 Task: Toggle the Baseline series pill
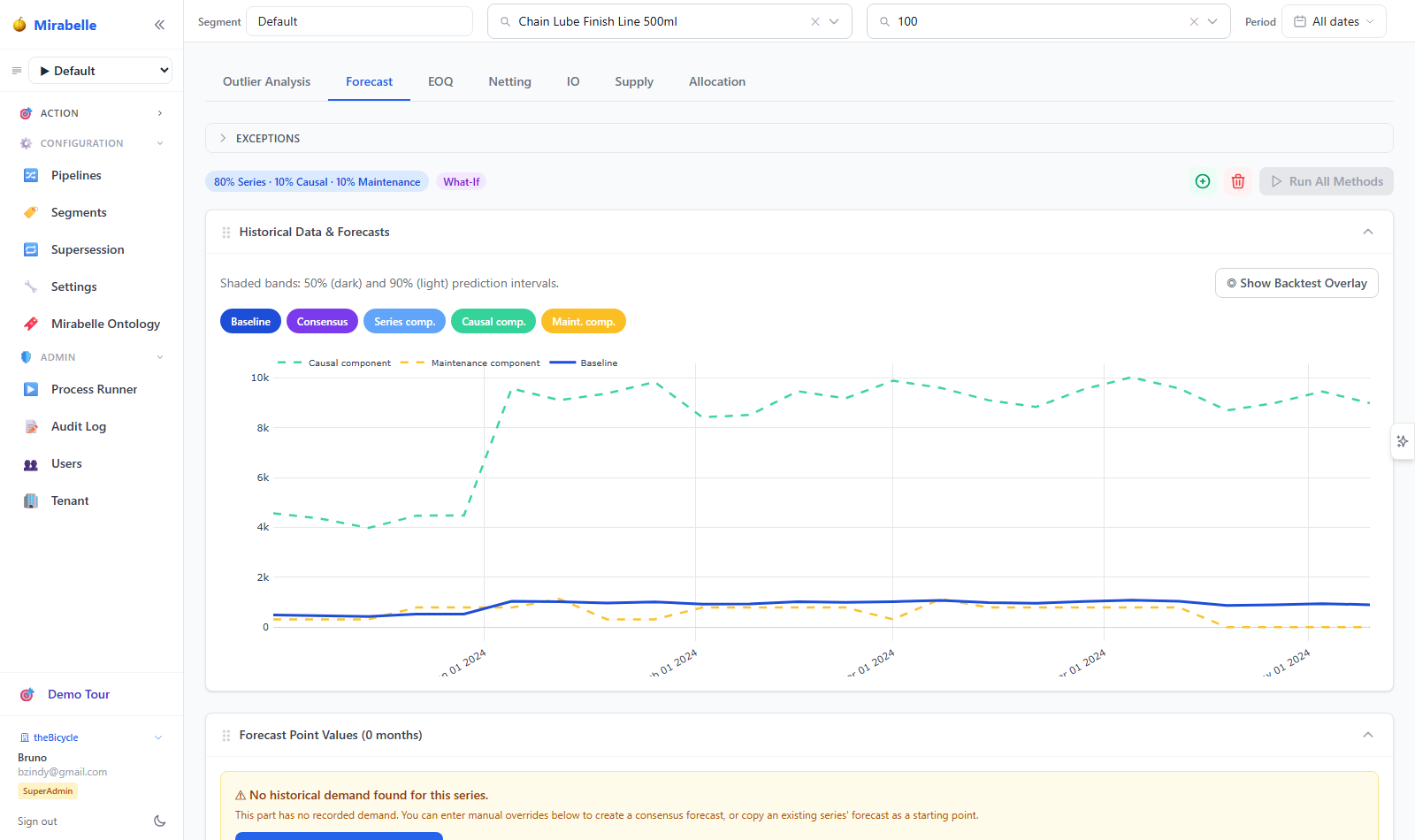coord(250,321)
